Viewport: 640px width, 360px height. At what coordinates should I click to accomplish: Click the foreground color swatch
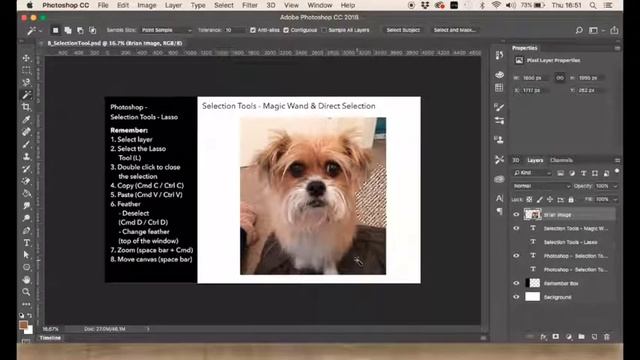coord(23,325)
